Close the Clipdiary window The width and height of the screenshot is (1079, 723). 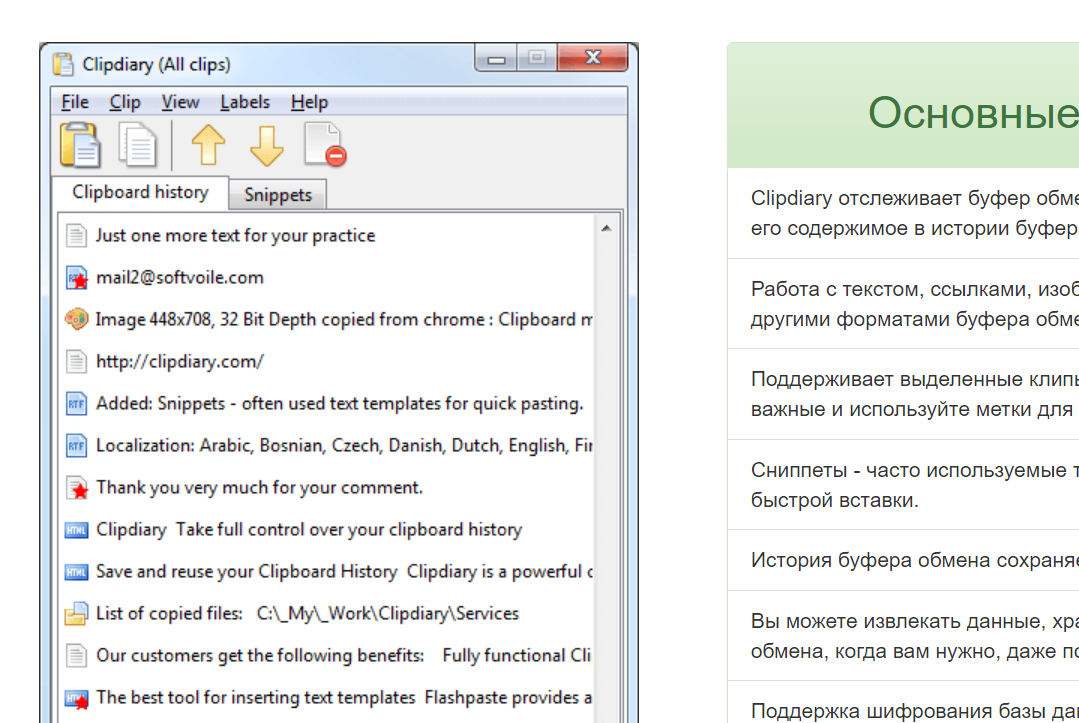[593, 58]
